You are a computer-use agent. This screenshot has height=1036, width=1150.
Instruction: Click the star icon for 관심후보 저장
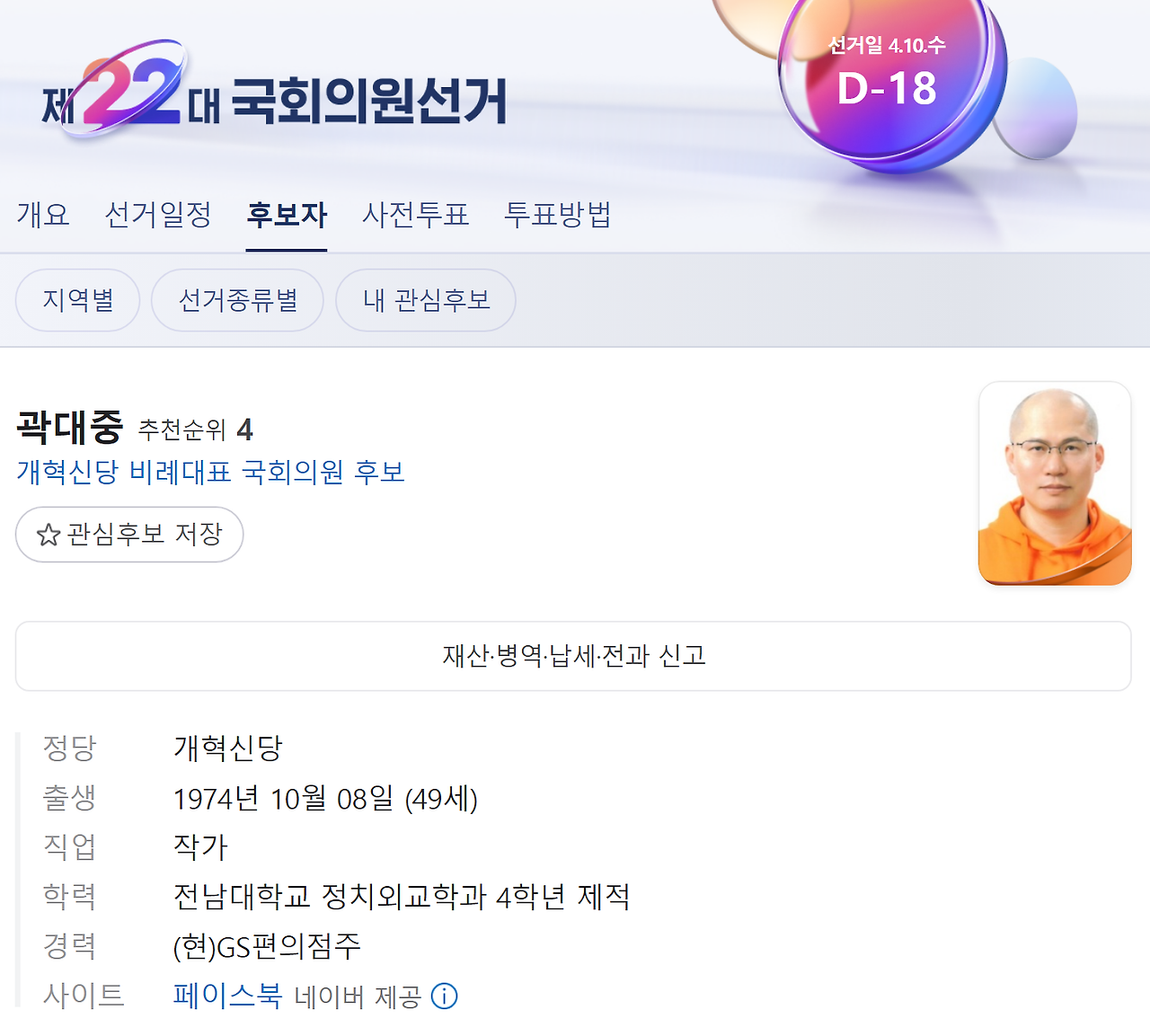click(x=48, y=536)
